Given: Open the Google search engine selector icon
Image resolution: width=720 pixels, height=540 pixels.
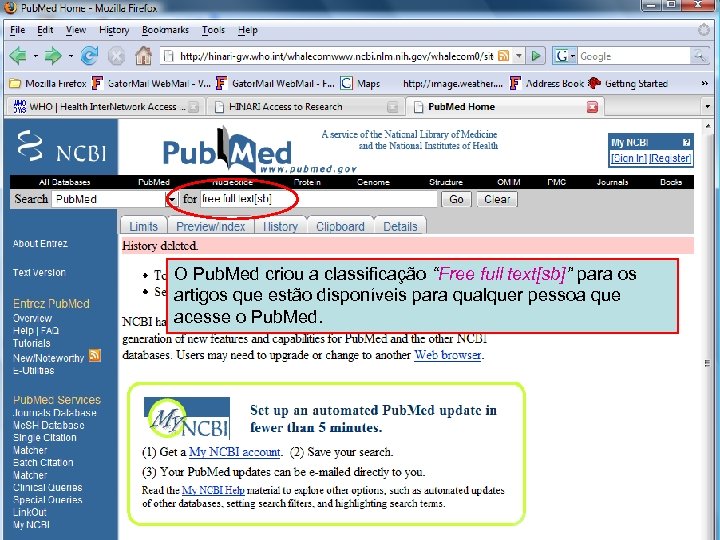Looking at the screenshot, I should [565, 56].
